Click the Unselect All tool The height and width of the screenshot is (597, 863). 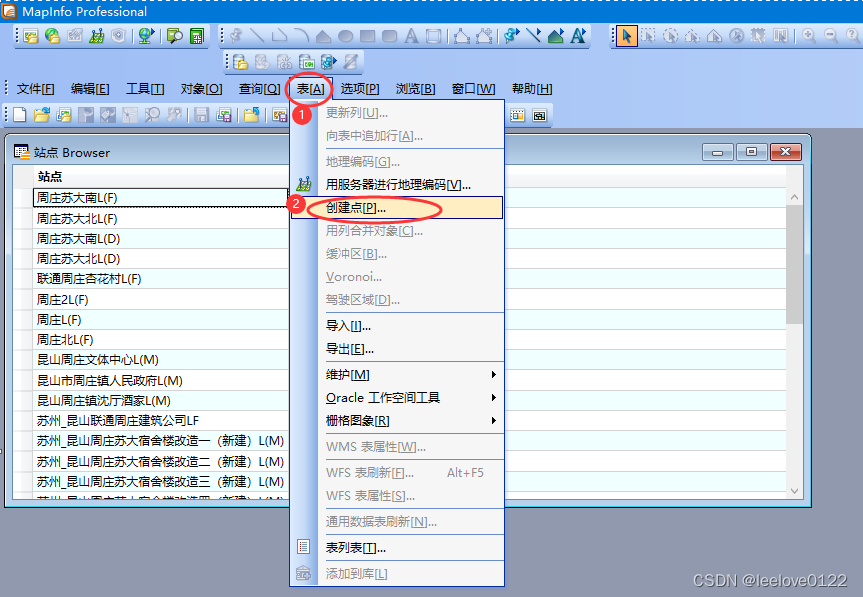click(736, 36)
